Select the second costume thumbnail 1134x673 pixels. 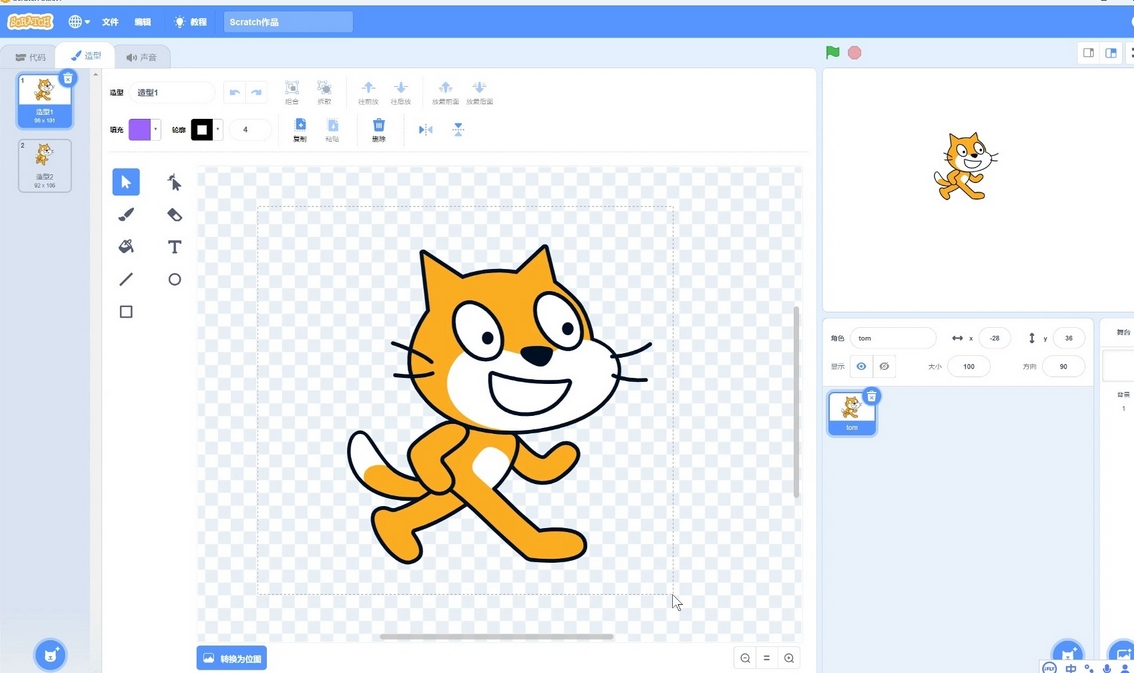[45, 166]
